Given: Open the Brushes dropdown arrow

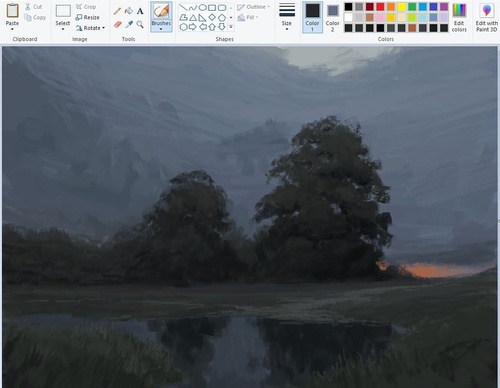Looking at the screenshot, I should coord(161,29).
